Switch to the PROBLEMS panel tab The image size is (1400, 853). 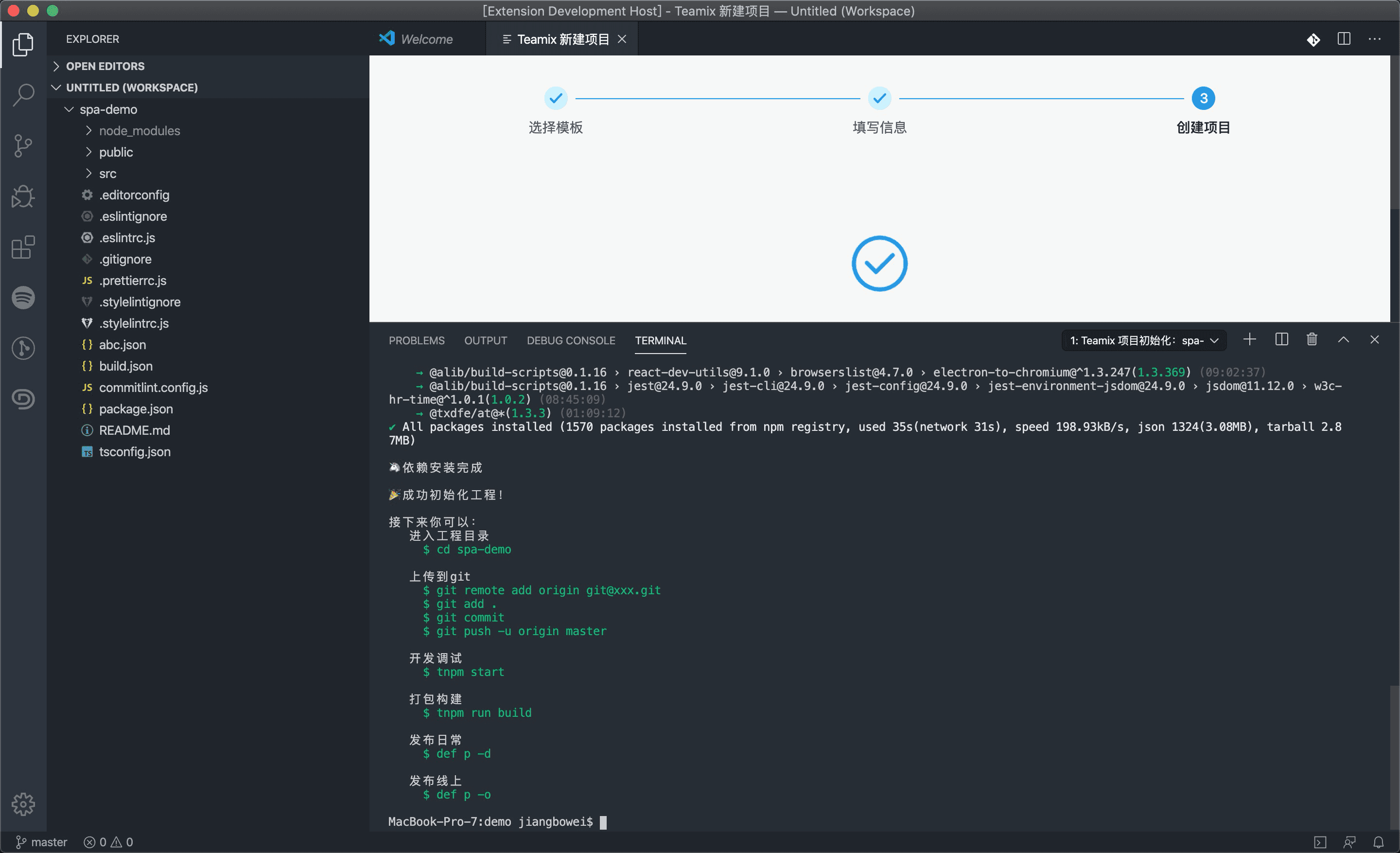[x=417, y=340]
